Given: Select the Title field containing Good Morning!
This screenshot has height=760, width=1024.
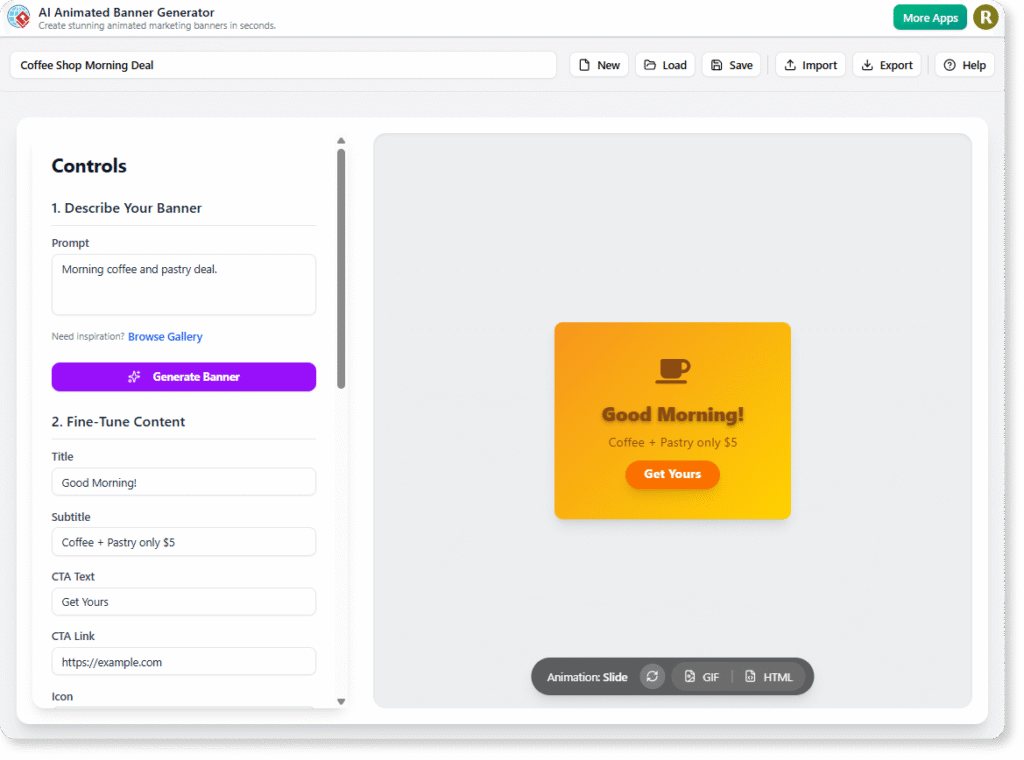Looking at the screenshot, I should point(183,482).
